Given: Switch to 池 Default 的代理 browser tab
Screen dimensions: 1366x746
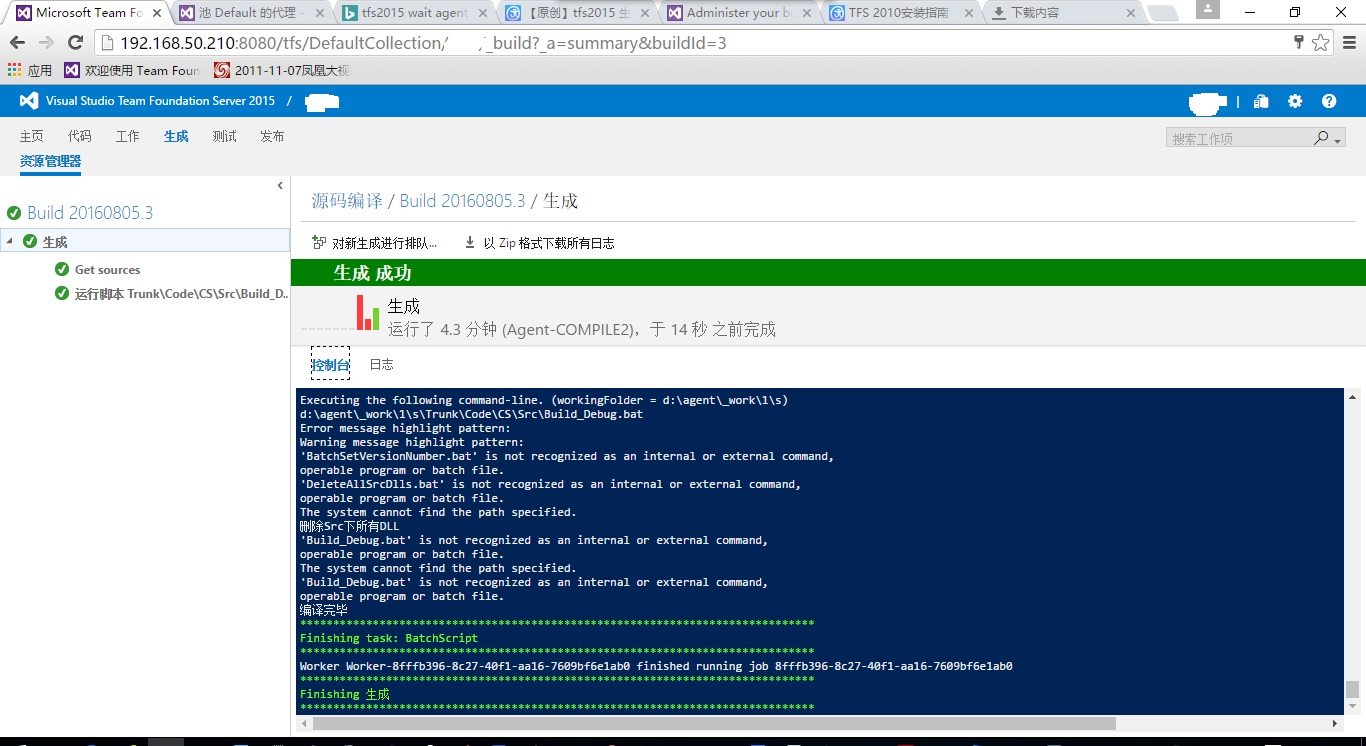Looking at the screenshot, I should [x=253, y=13].
